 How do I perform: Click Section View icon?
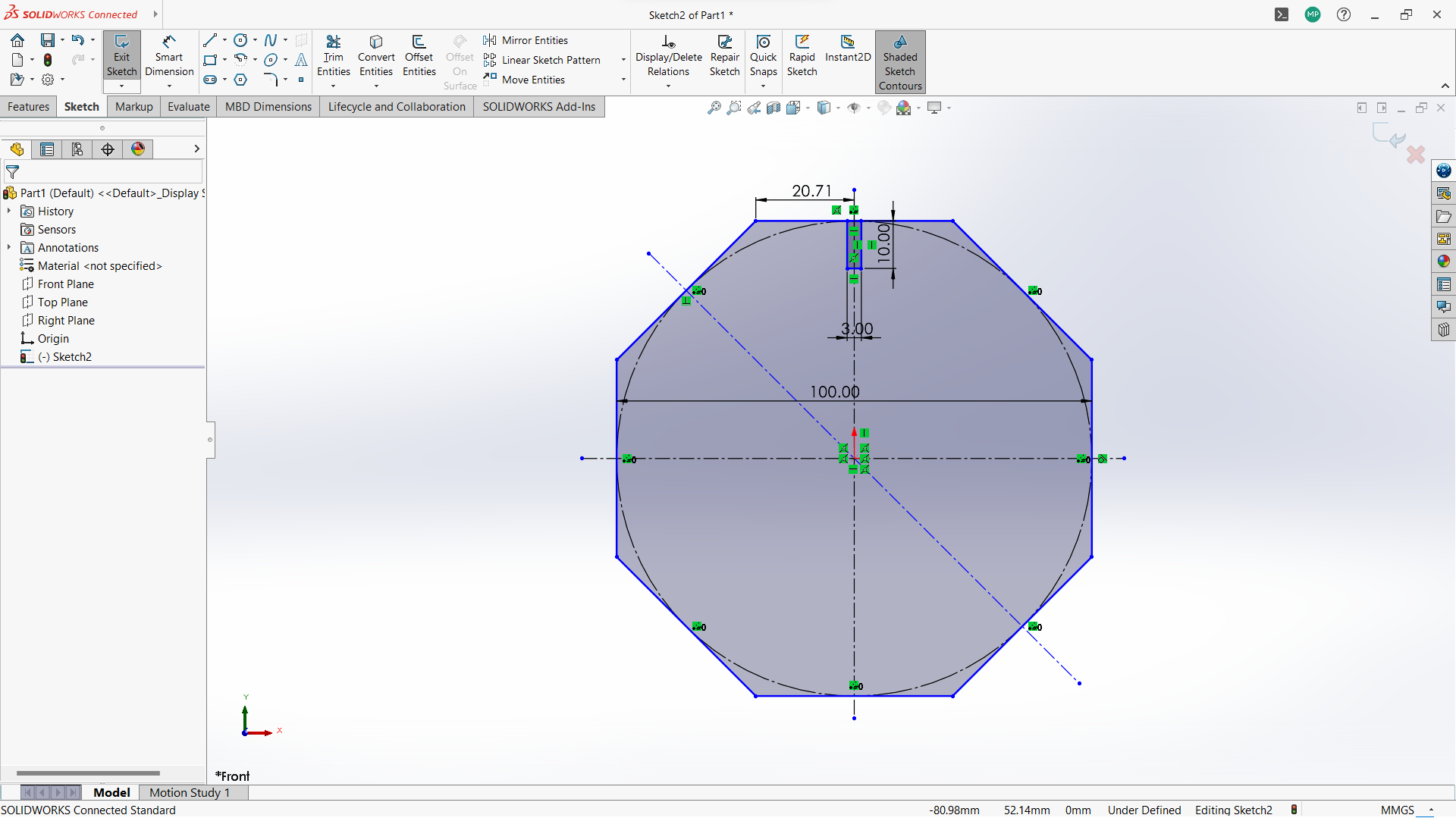773,108
